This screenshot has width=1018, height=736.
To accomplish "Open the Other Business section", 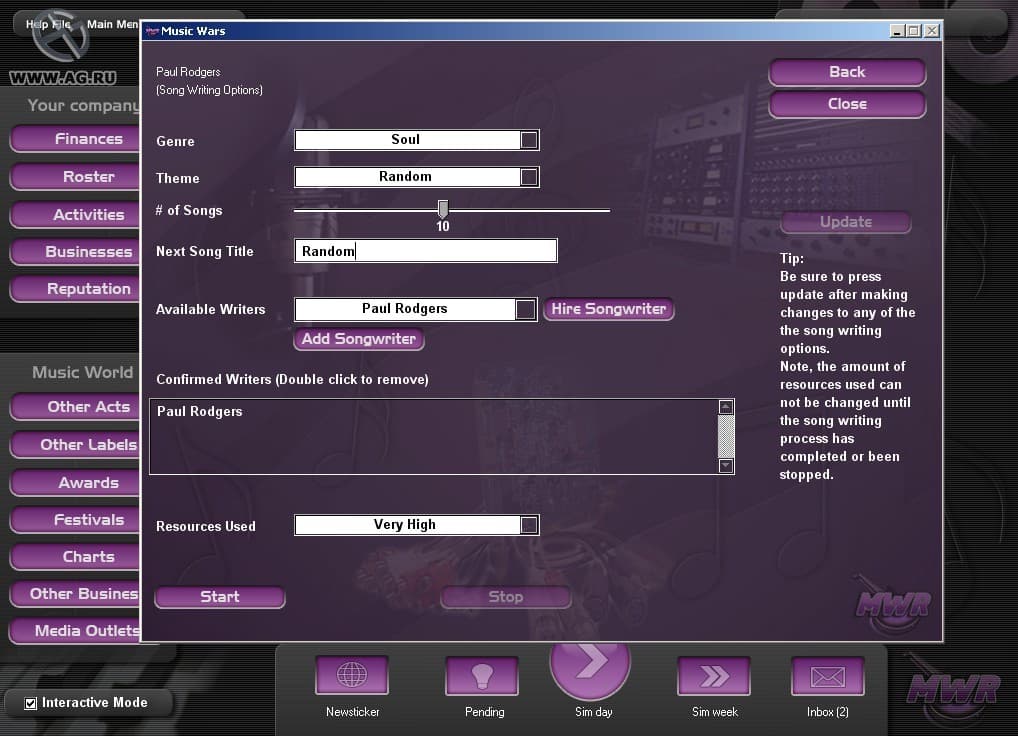I will (x=77, y=594).
